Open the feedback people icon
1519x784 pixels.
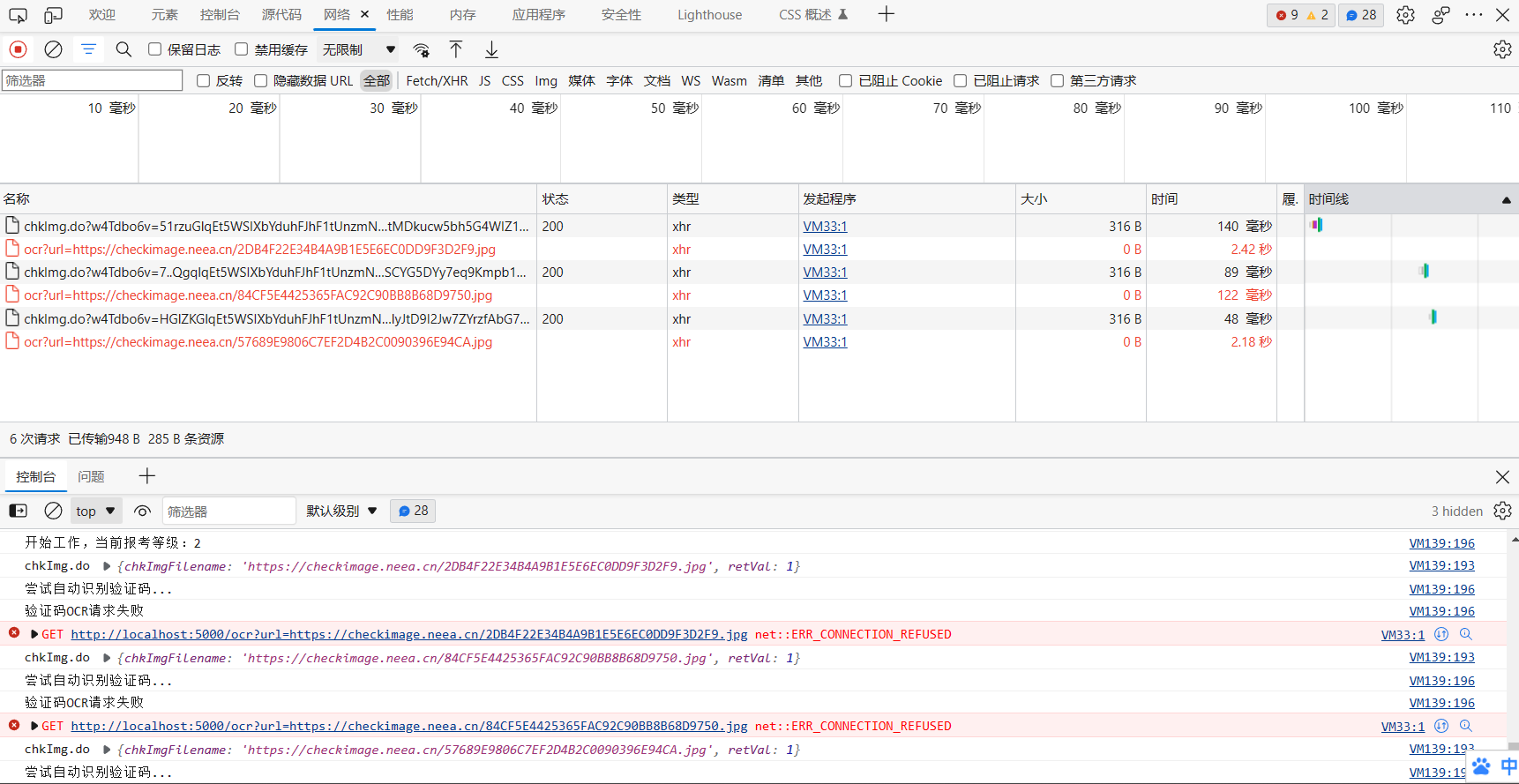click(1440, 15)
